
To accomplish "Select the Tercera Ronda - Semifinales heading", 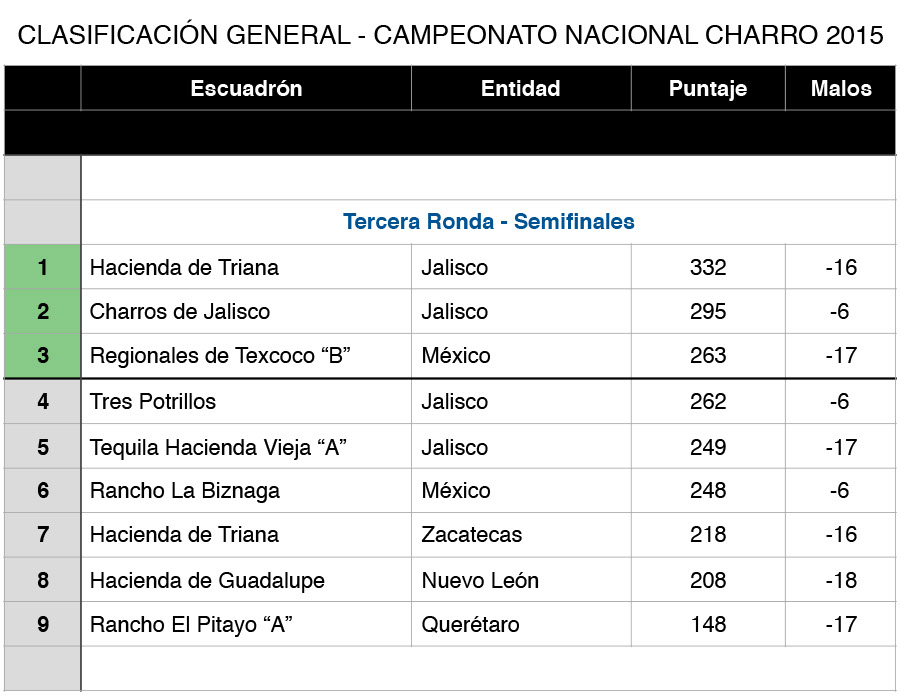I will [488, 221].
